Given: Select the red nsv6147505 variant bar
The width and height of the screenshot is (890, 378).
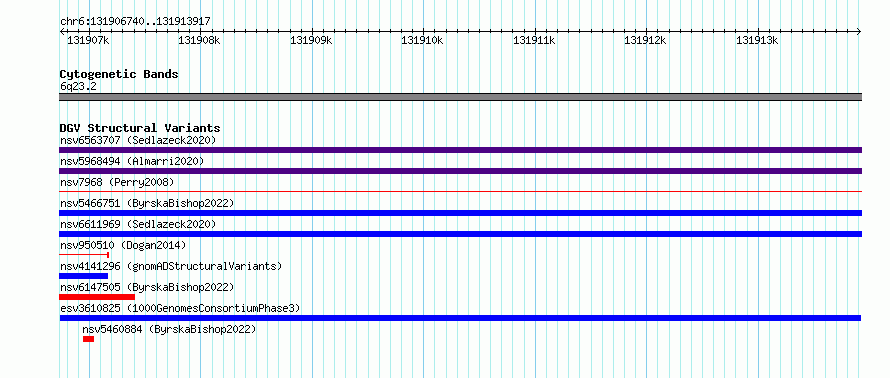Looking at the screenshot, I should (x=97, y=297).
